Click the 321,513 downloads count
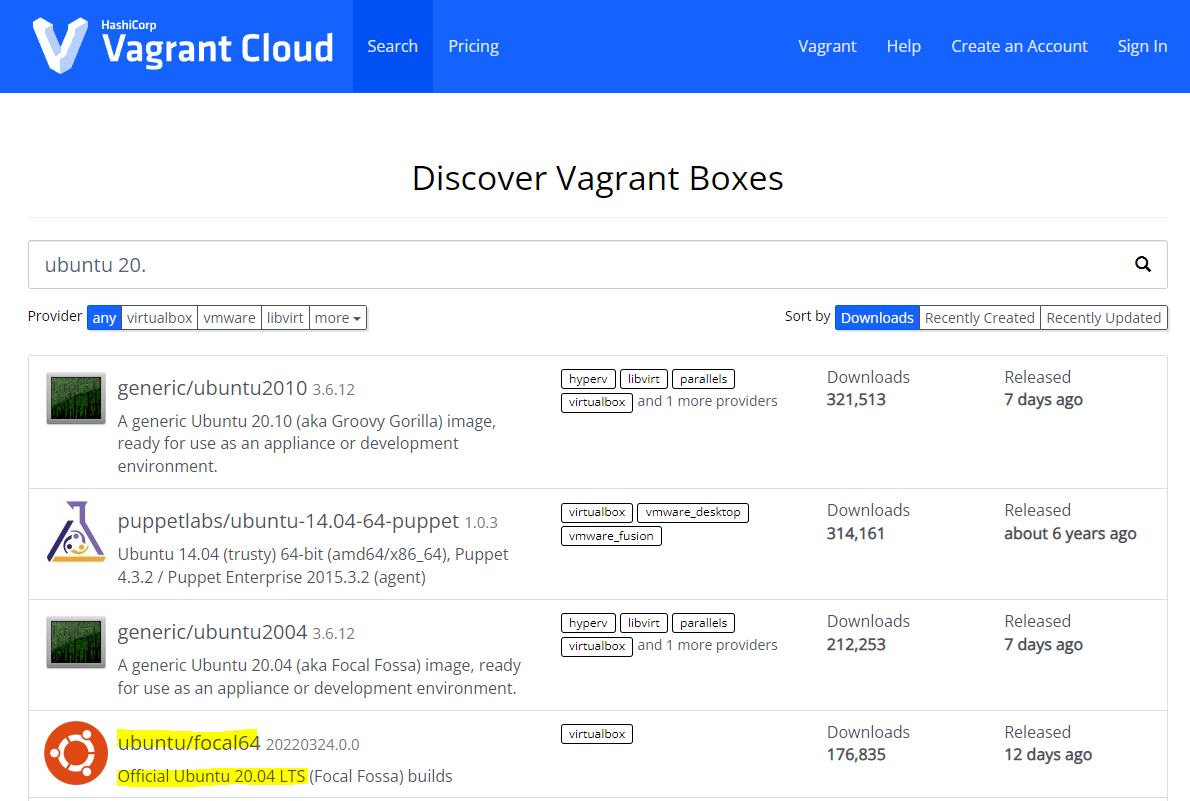Image resolution: width=1190 pixels, height=801 pixels. pyautogui.click(x=856, y=399)
